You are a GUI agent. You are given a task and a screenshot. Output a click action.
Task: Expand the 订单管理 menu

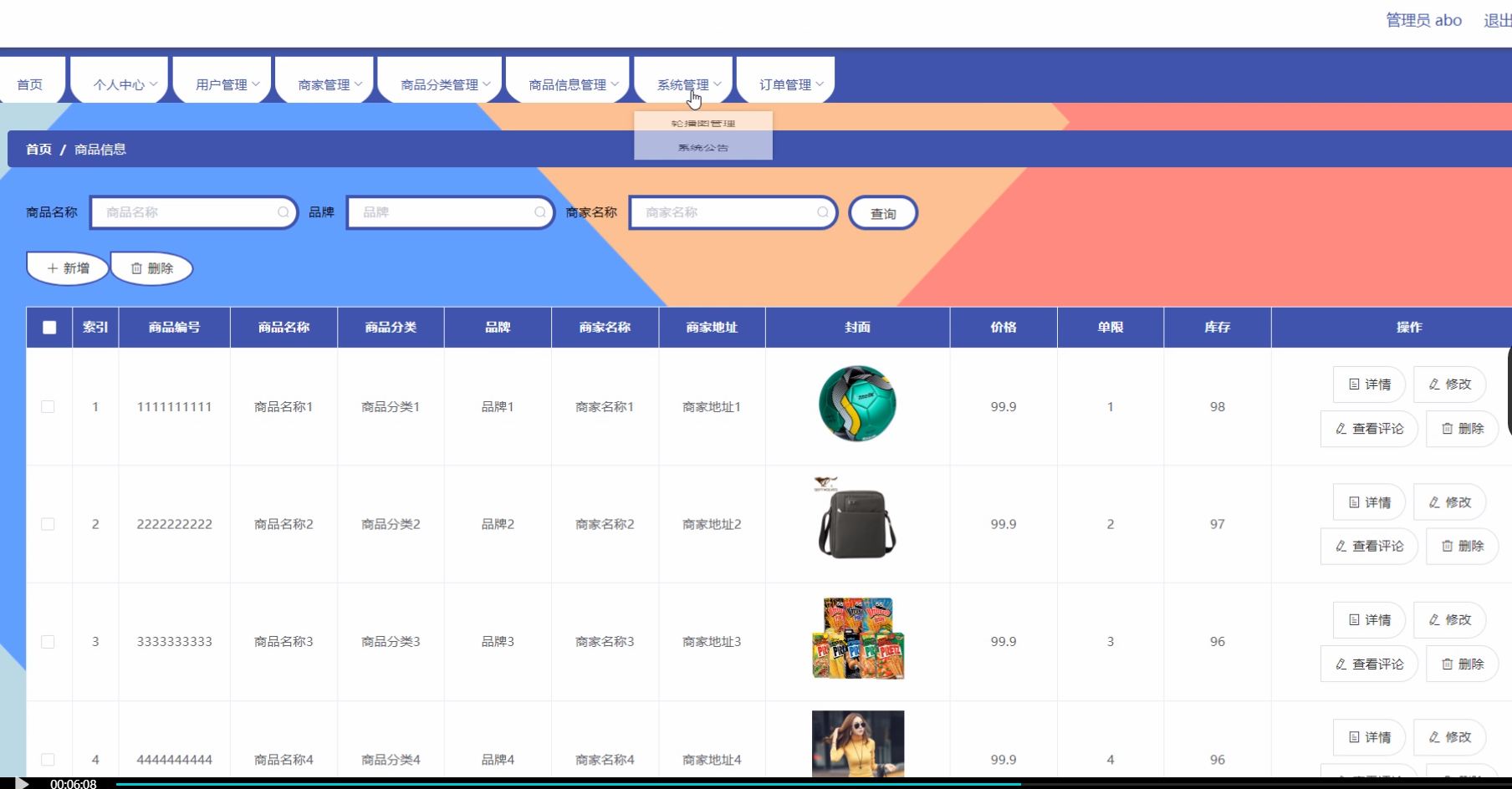786,80
